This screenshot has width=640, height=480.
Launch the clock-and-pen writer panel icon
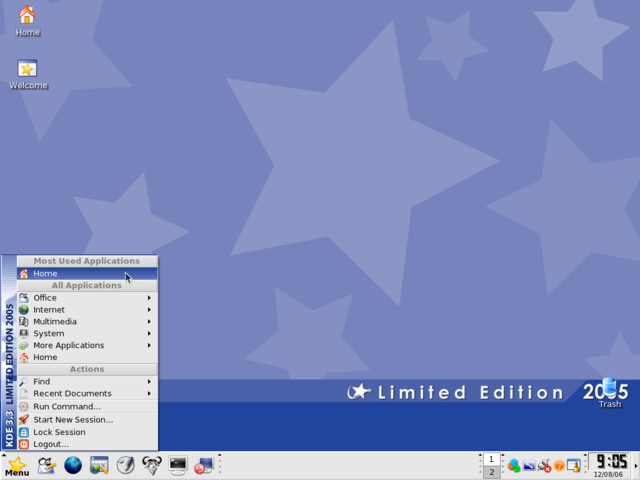[125, 465]
